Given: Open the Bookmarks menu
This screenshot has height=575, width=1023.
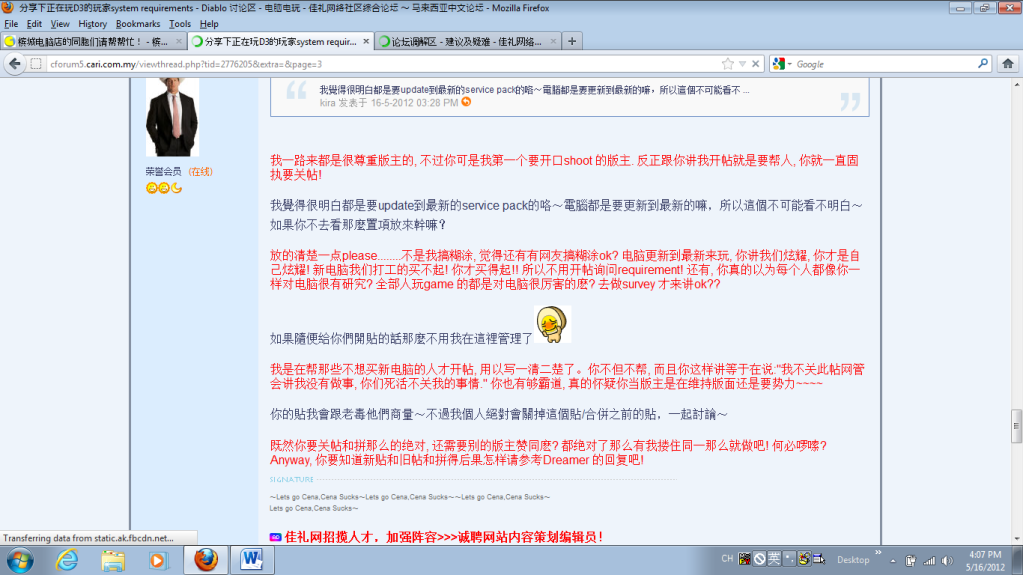Looking at the screenshot, I should pyautogui.click(x=138, y=24).
